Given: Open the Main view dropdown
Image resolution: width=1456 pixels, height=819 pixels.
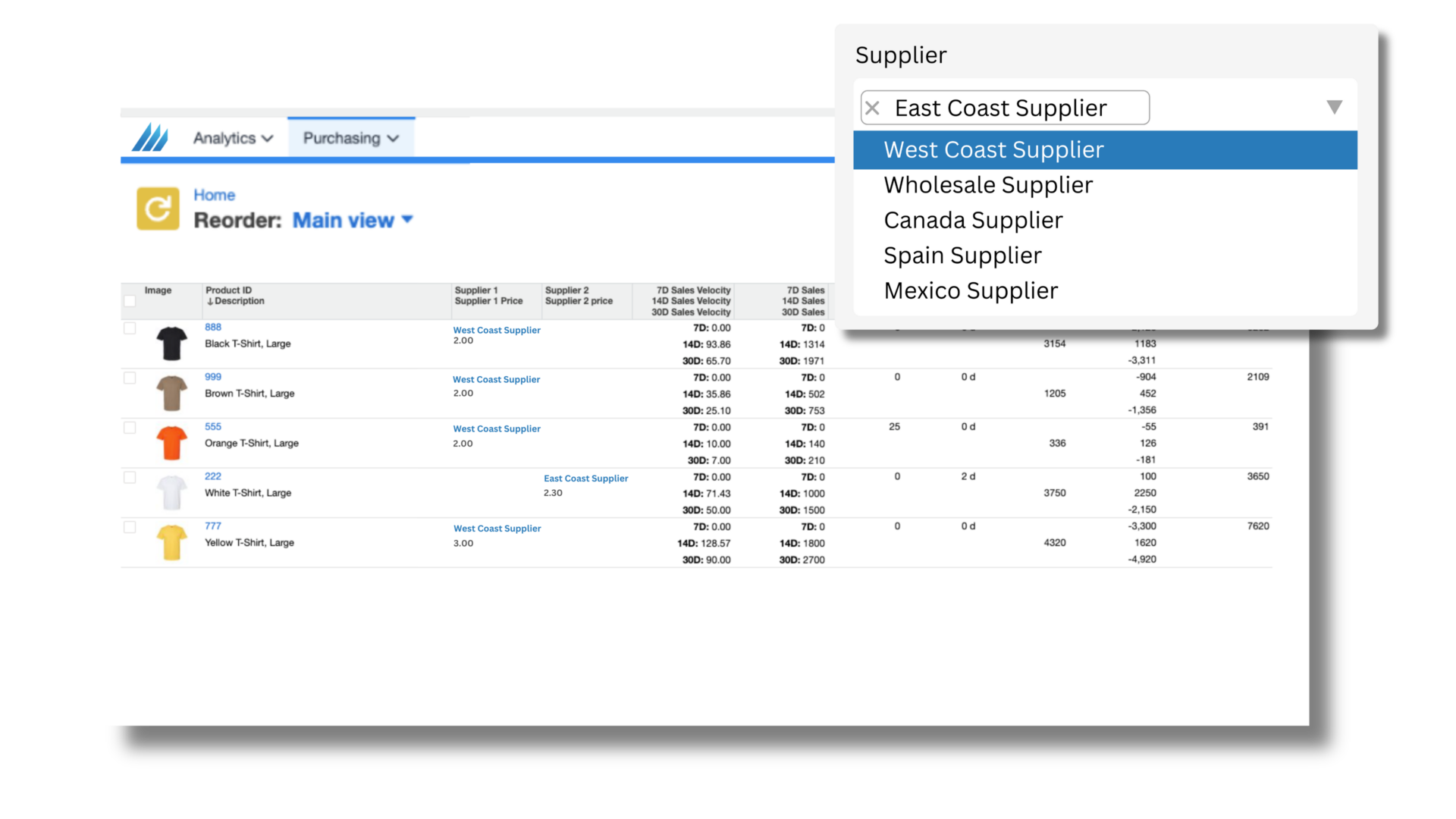Looking at the screenshot, I should (353, 220).
